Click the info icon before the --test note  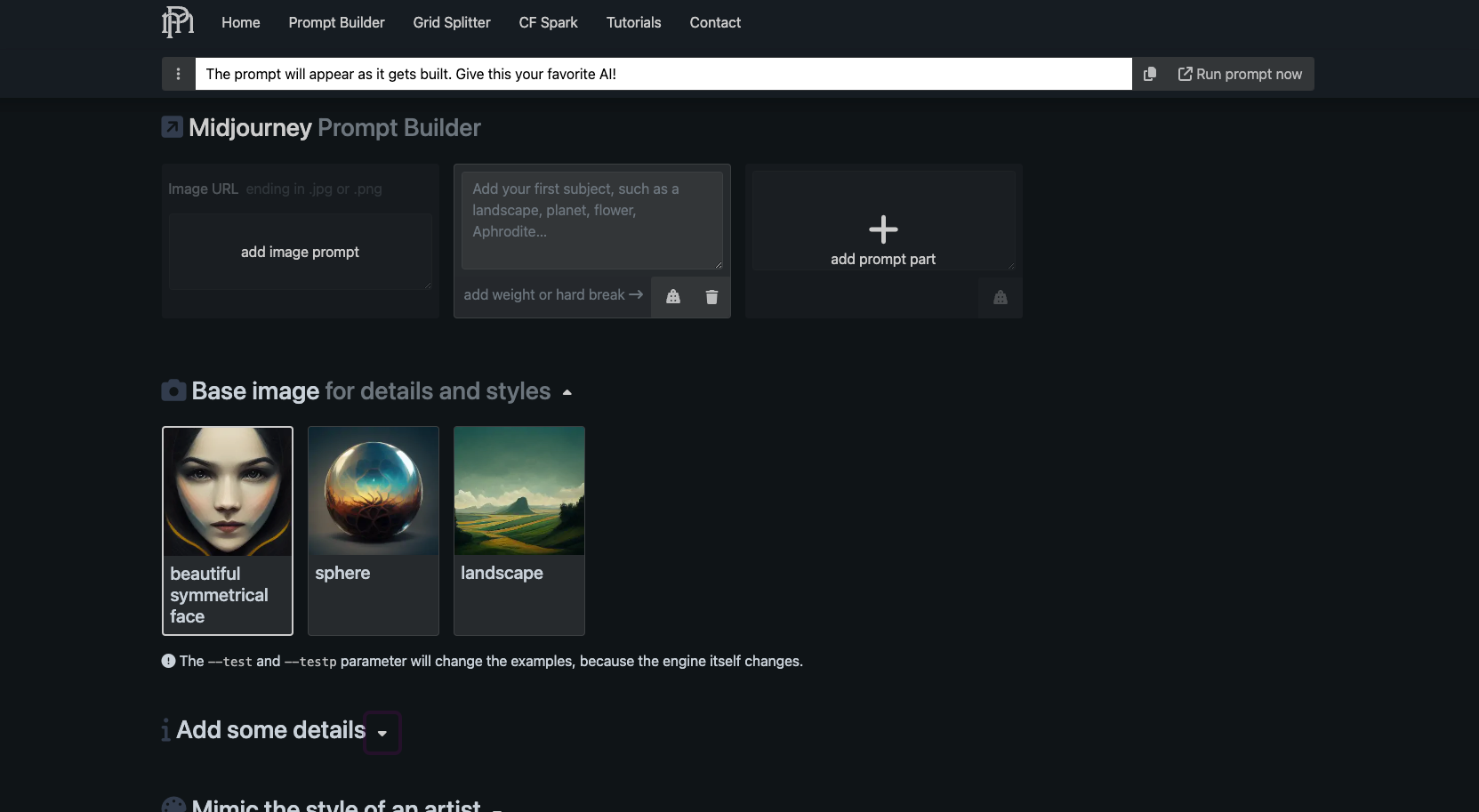168,661
